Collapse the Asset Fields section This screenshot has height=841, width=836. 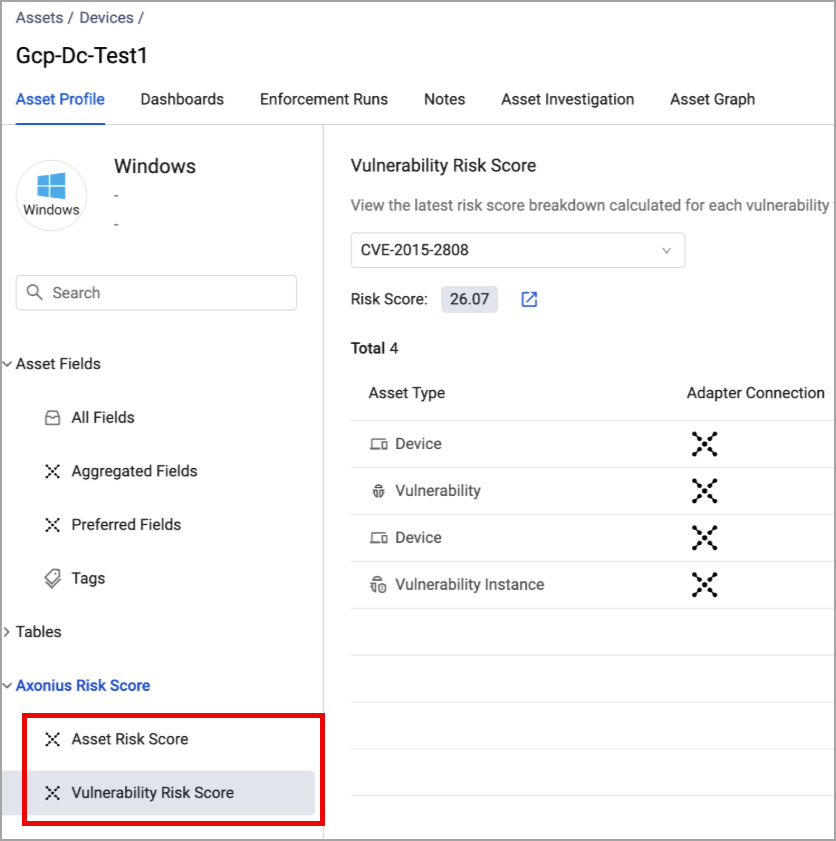7,364
